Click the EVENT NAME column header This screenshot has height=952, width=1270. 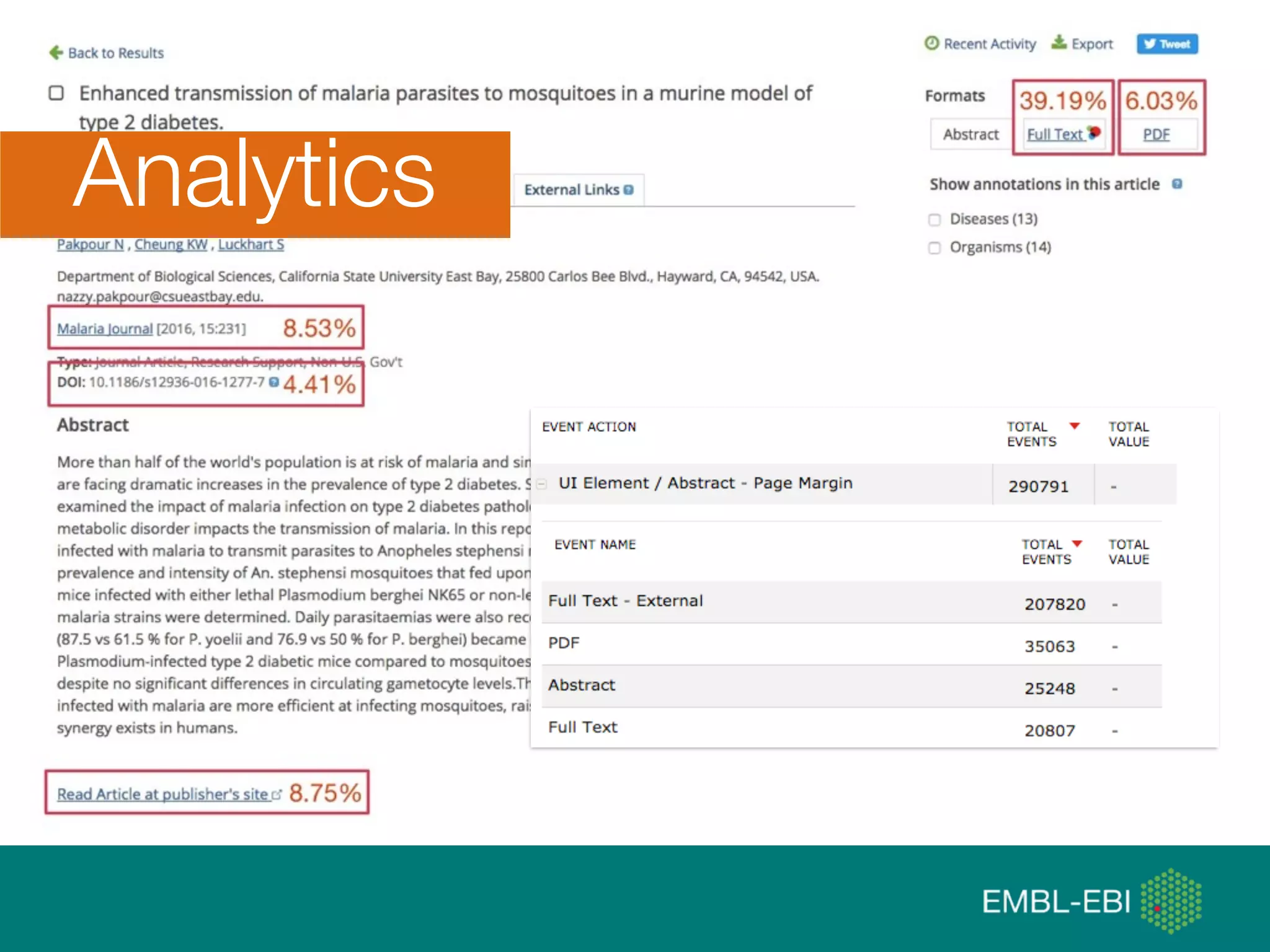click(x=595, y=545)
